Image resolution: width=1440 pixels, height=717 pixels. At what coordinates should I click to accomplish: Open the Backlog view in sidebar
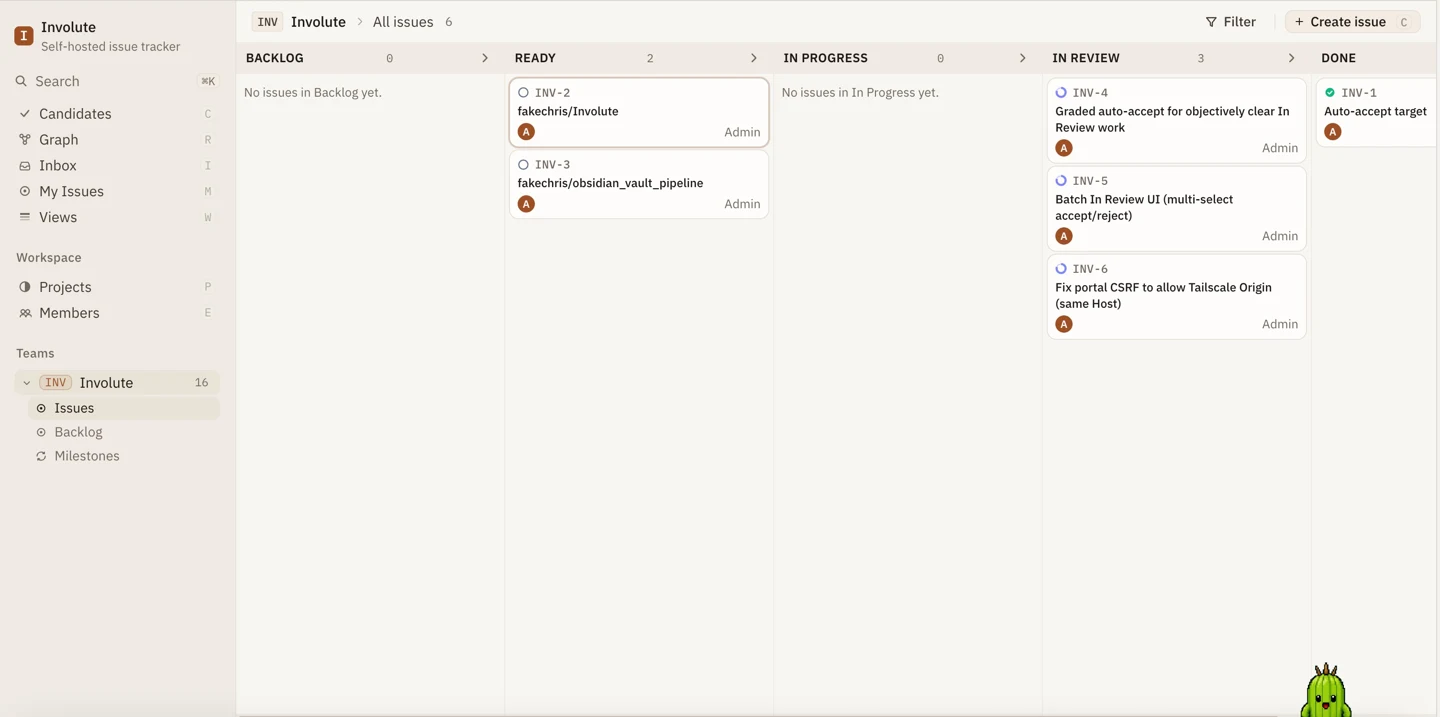[124, 432]
